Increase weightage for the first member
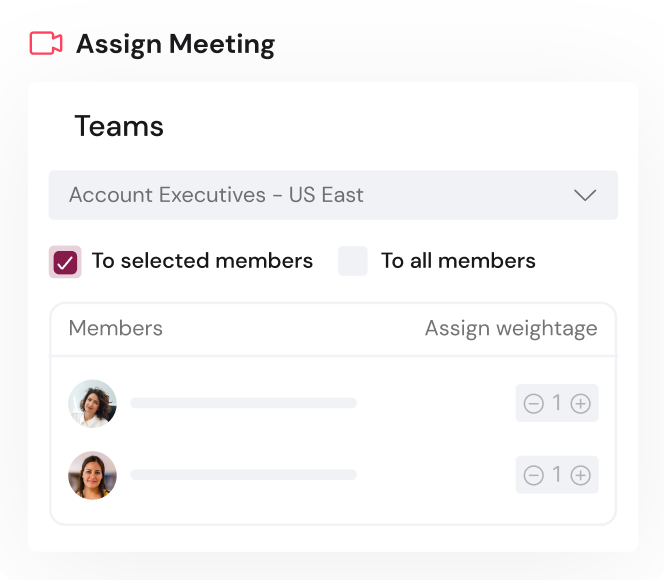Viewport: 664px width, 580px height. (x=580, y=404)
